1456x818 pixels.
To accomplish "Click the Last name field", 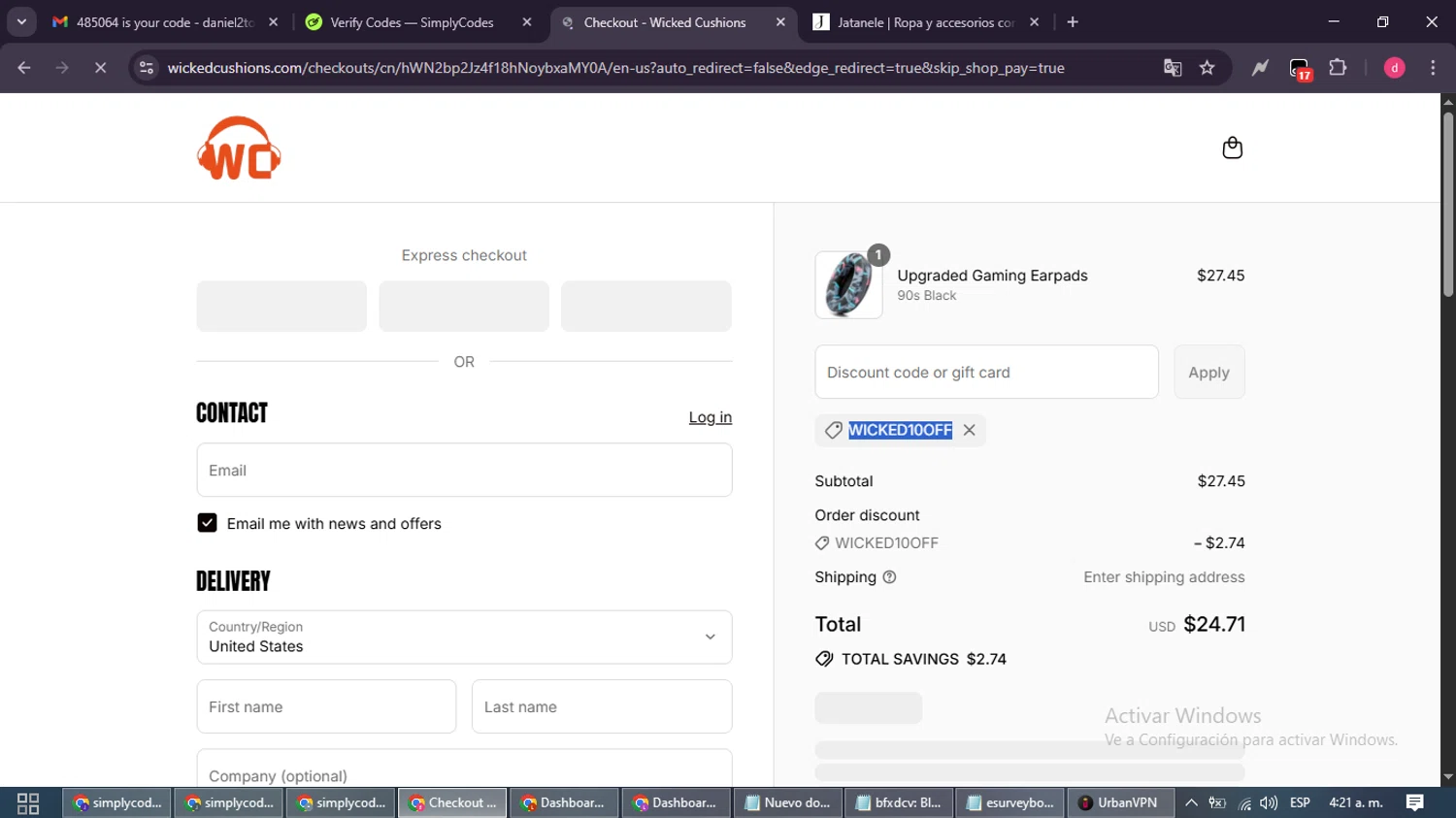I will [602, 706].
